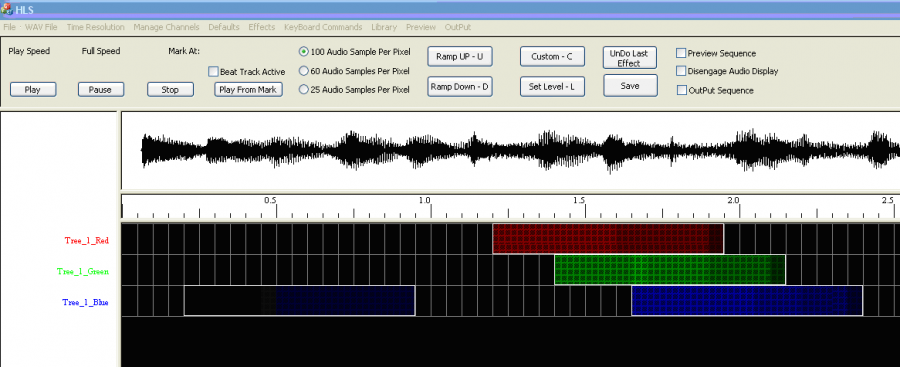Apply the Ramp UP - U effect
Image resolution: width=900 pixels, height=367 pixels.
(x=460, y=56)
